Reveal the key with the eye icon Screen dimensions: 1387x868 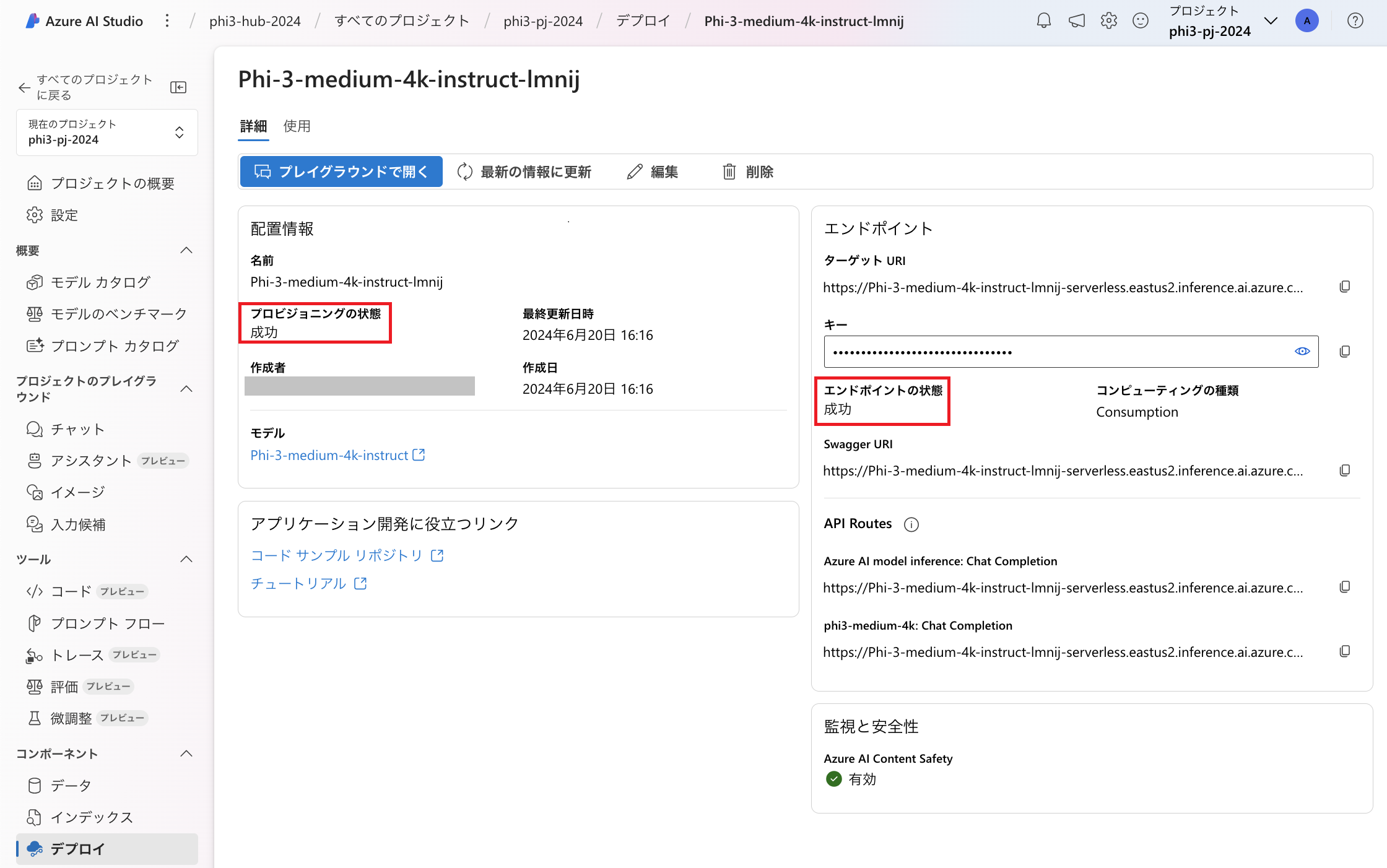[x=1302, y=351]
